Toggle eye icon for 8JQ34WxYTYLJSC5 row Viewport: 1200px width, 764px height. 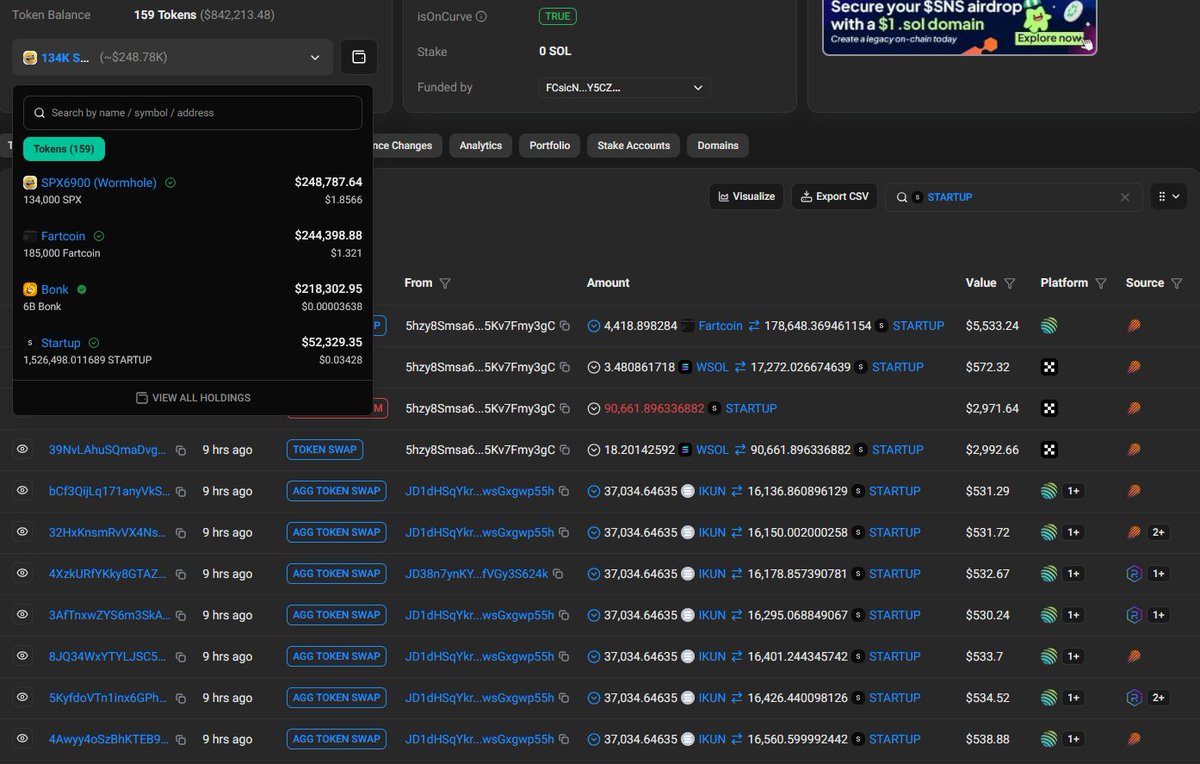[x=22, y=656]
